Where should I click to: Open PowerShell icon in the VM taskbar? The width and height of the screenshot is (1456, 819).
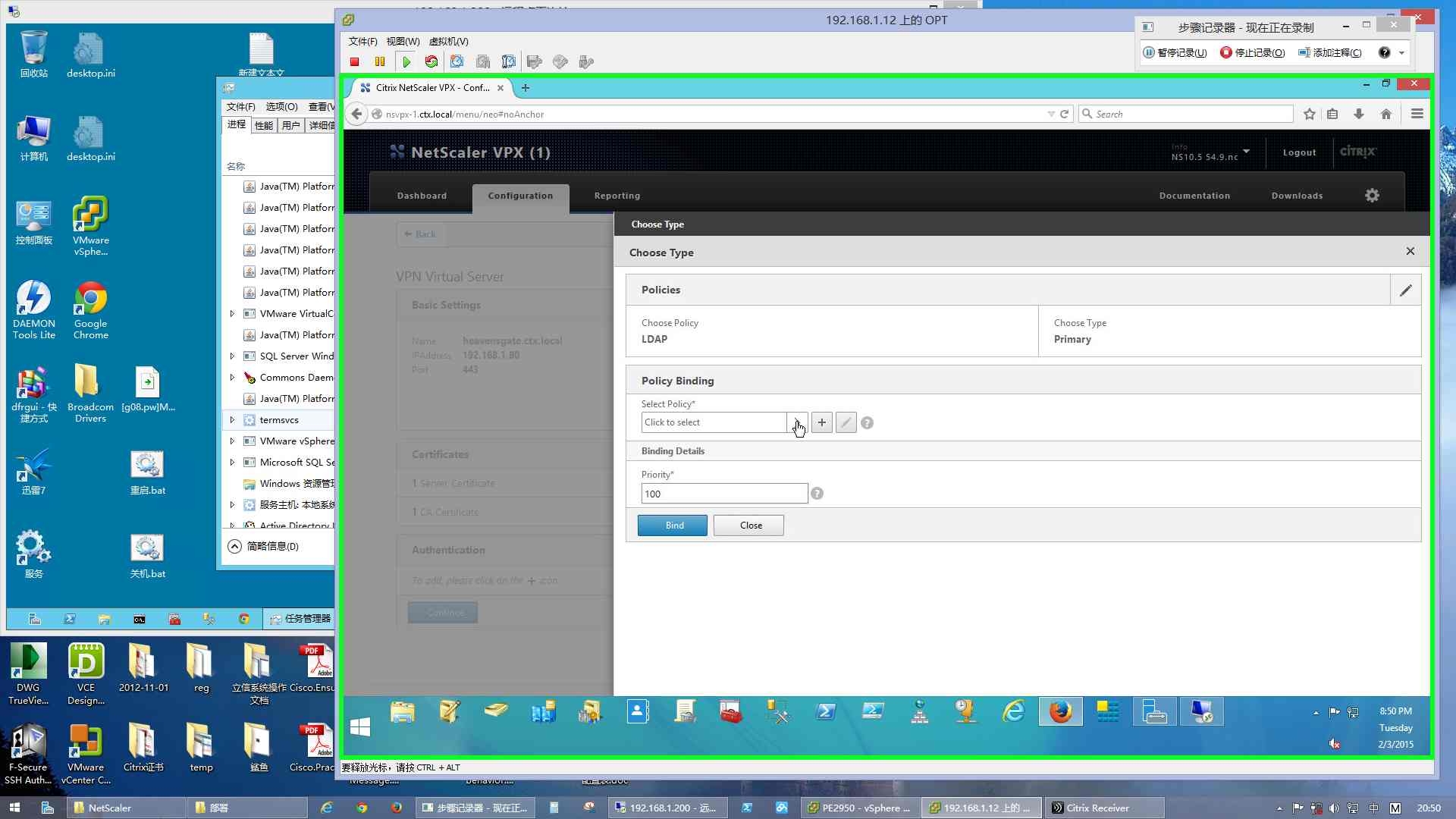click(x=826, y=712)
